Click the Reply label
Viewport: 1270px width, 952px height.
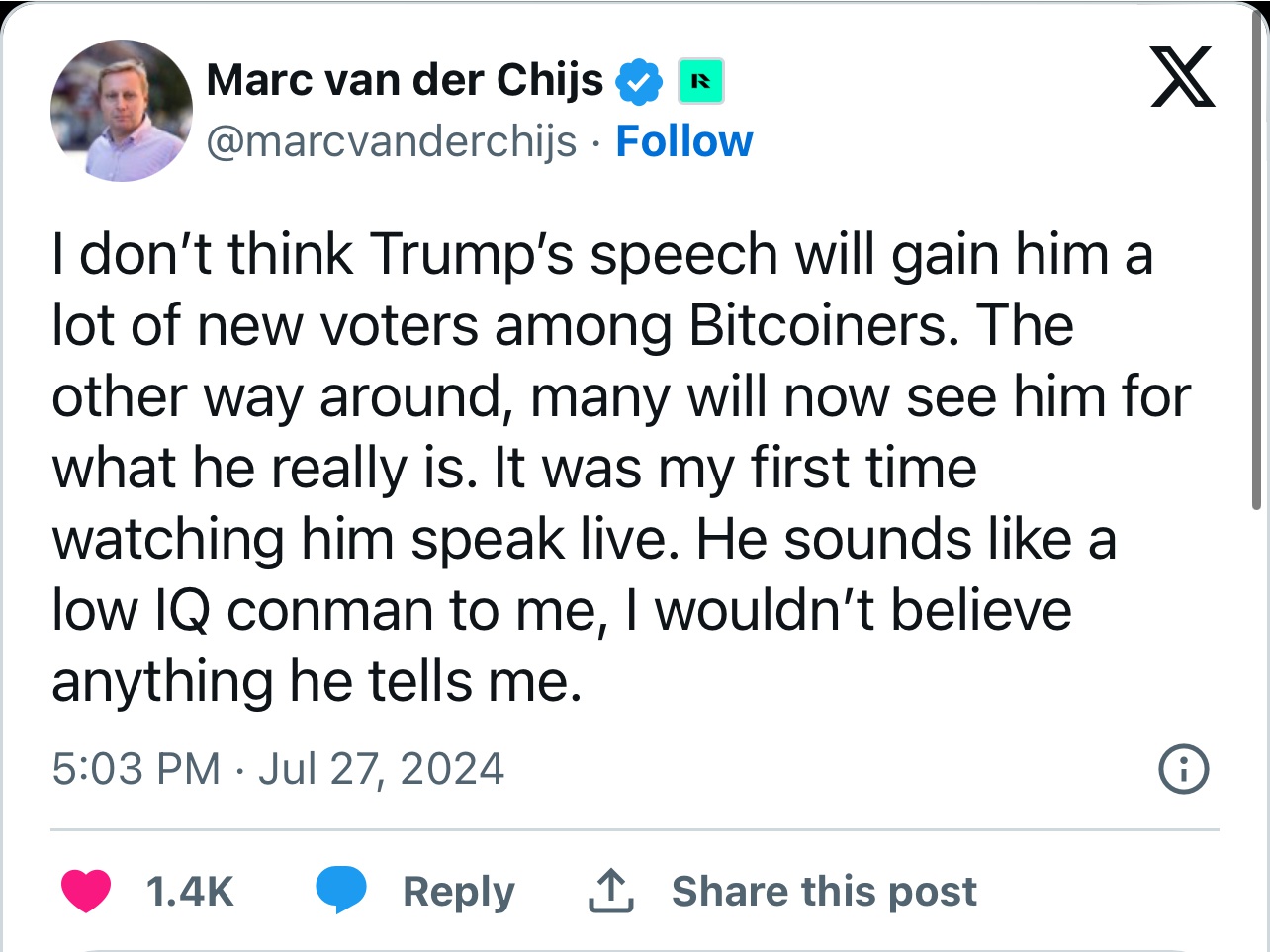tap(459, 892)
